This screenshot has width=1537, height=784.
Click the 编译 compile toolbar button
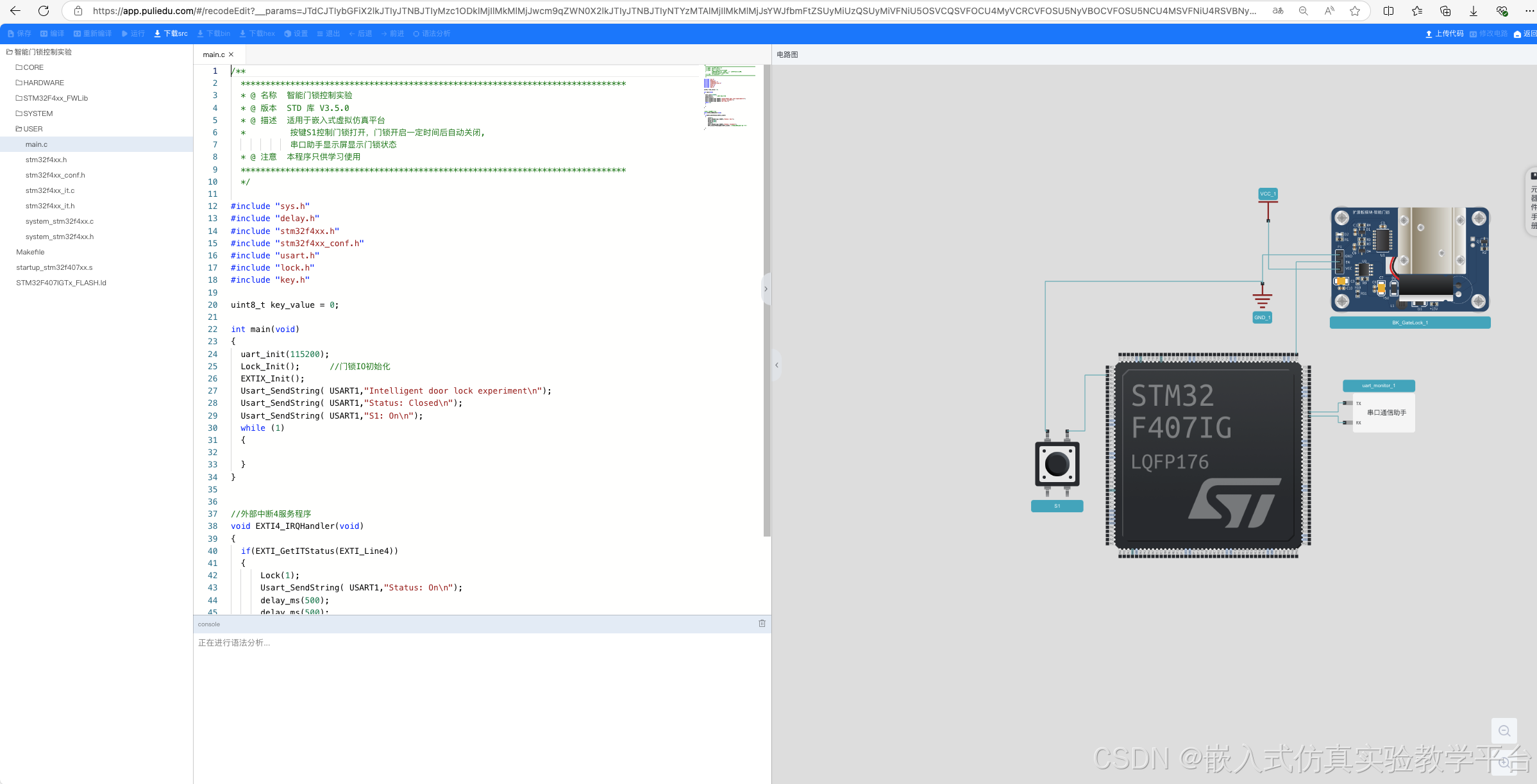click(53, 33)
